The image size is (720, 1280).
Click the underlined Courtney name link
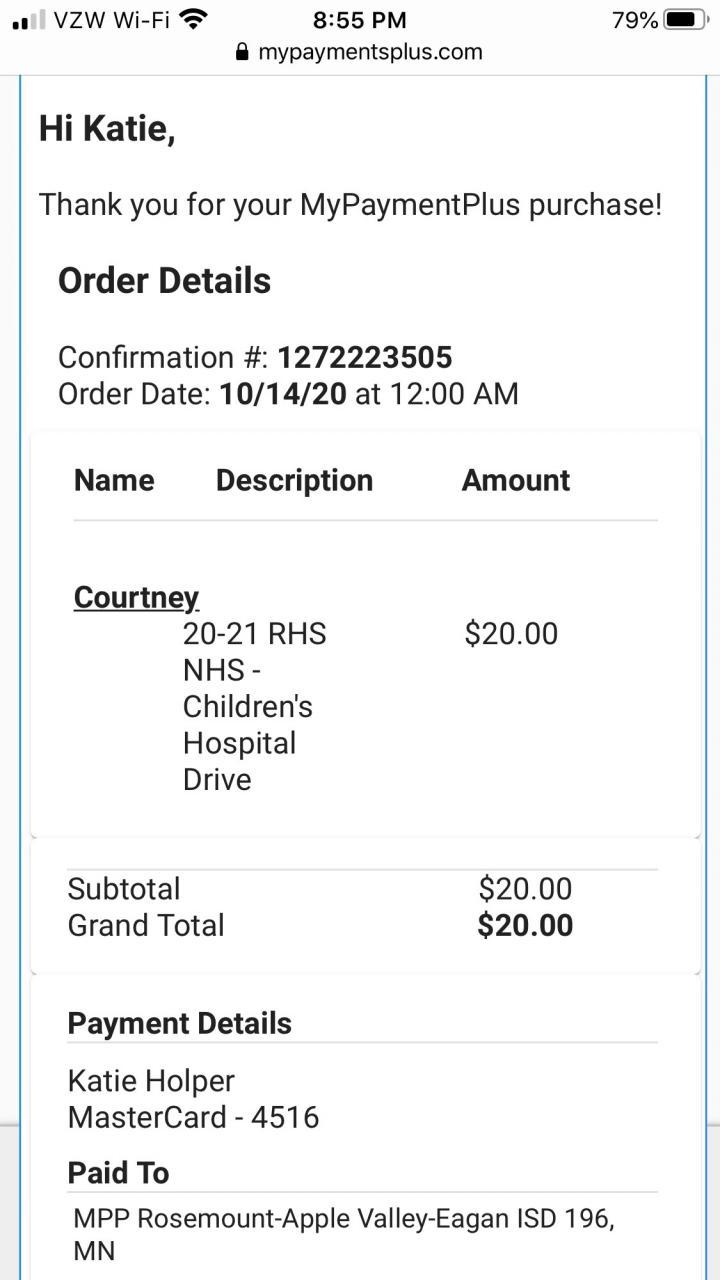point(136,597)
